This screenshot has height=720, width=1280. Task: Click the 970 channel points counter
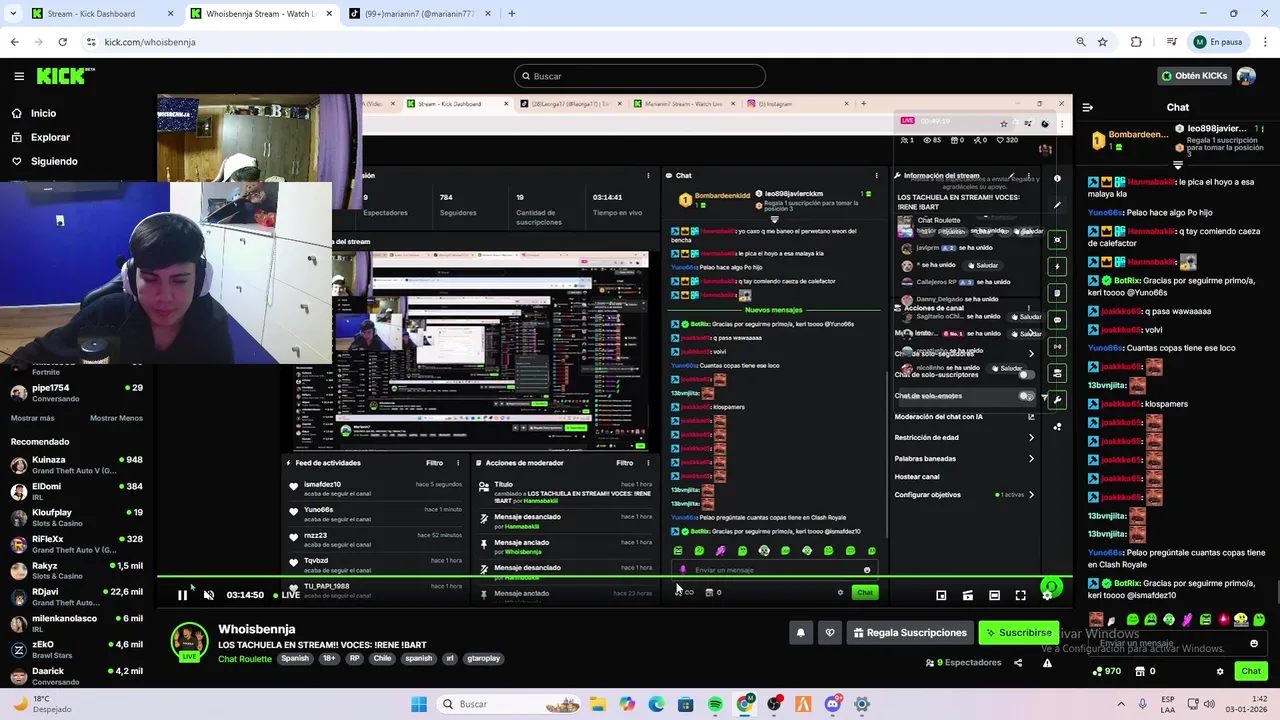(1107, 671)
